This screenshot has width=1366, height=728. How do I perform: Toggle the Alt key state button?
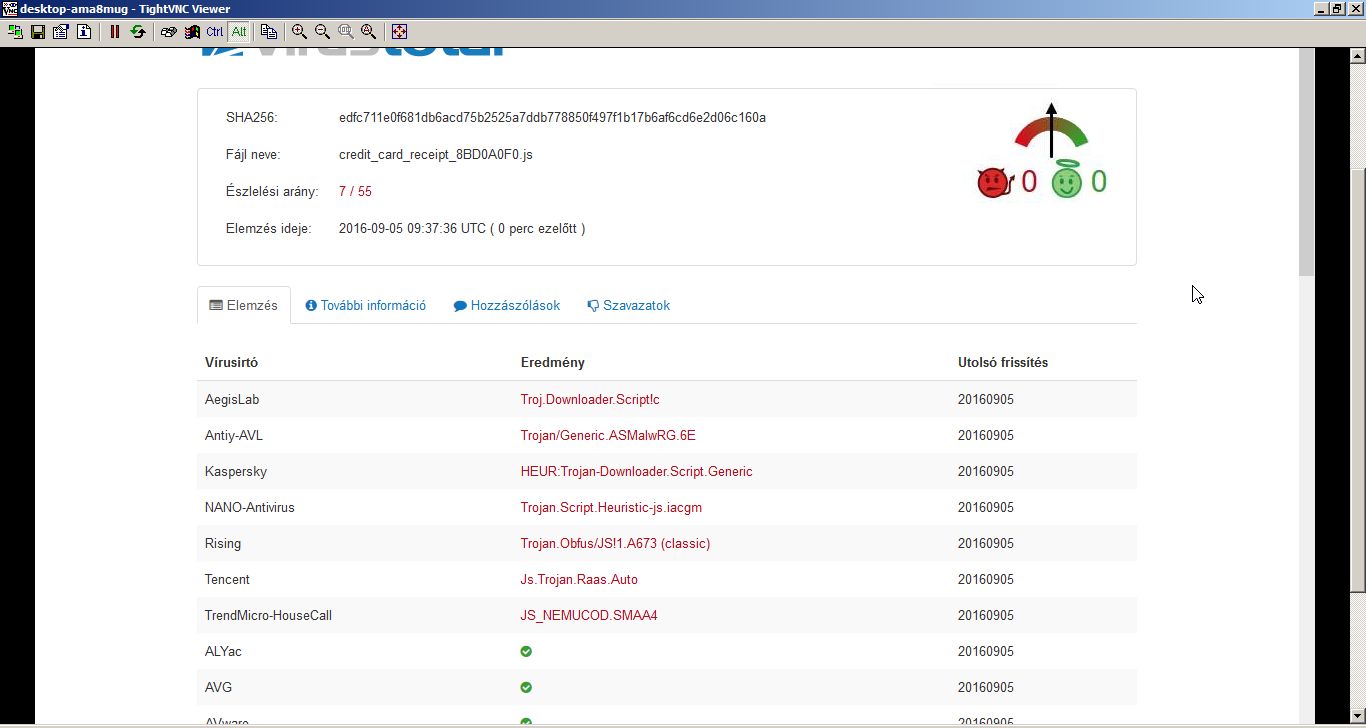(x=239, y=32)
